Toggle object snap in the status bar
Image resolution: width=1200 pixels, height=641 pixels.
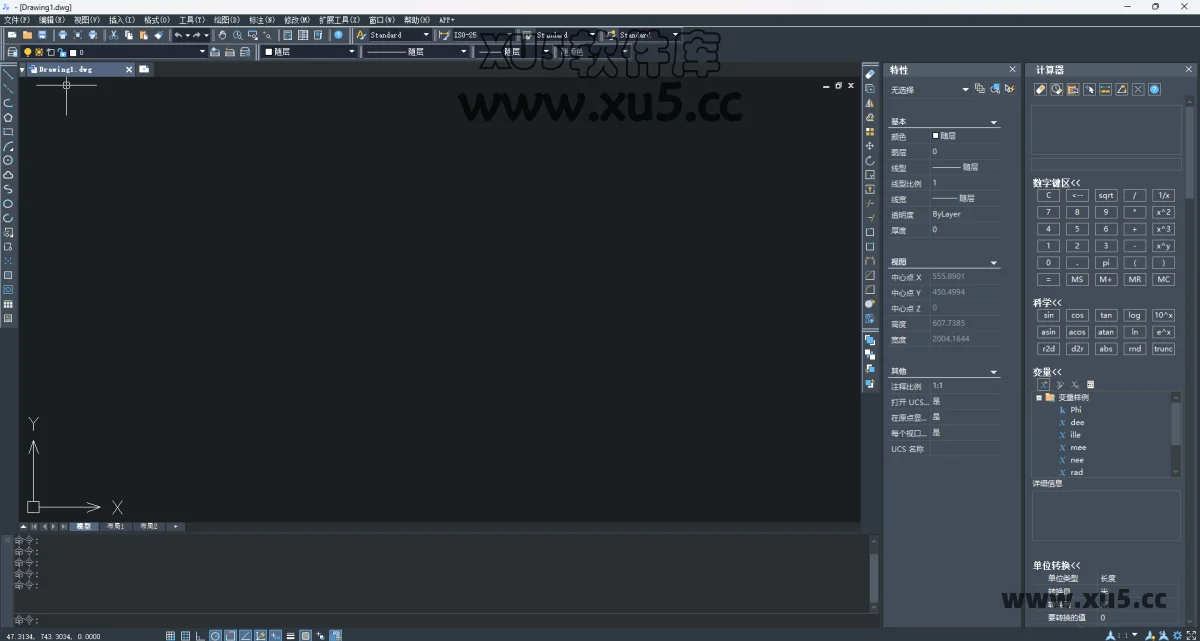point(228,634)
